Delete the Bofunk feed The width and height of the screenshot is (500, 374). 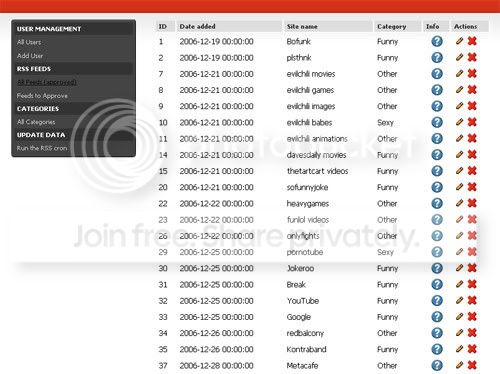tap(472, 41)
